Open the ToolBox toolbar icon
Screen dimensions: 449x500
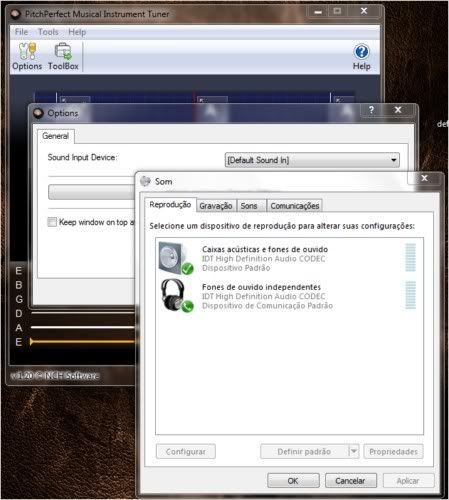coord(63,56)
